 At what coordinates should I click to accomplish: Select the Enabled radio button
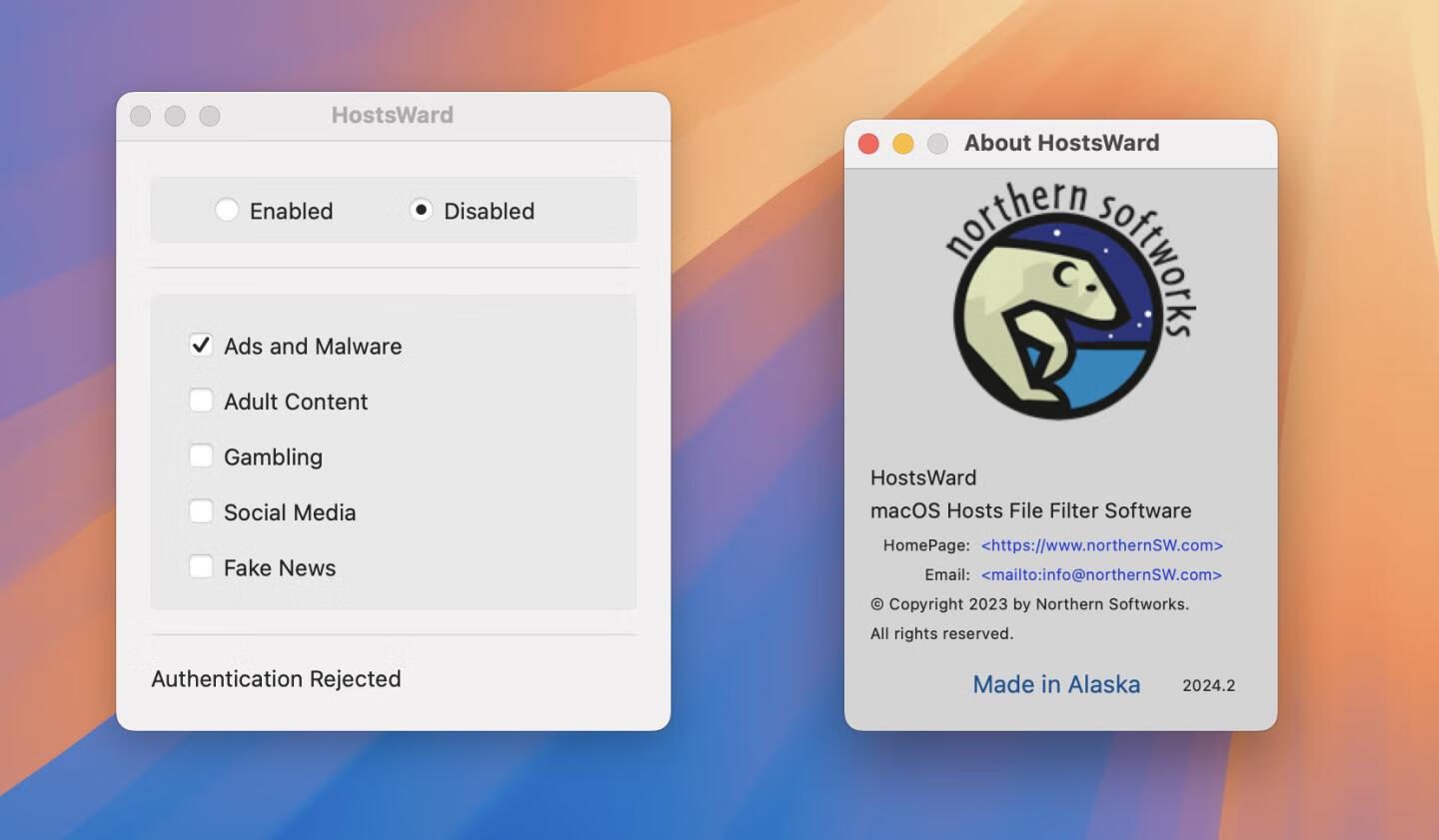pos(227,210)
